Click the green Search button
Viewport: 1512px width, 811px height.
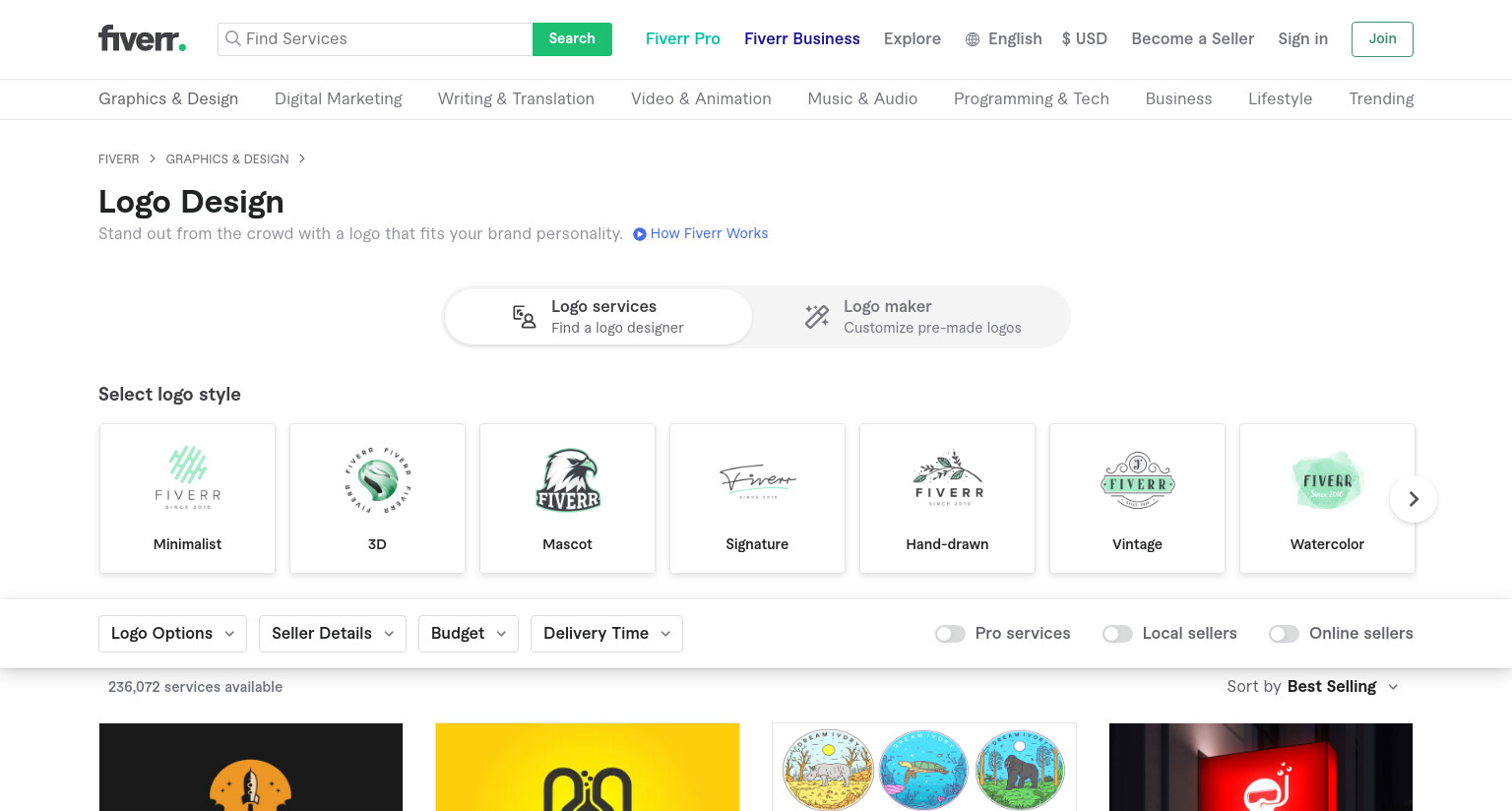(572, 39)
